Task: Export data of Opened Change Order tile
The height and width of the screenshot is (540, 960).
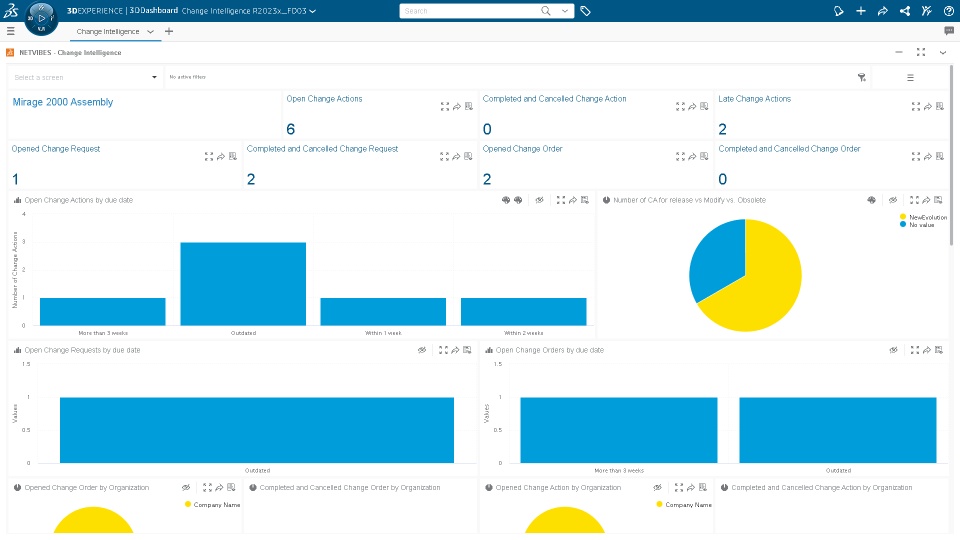Action: 704,157
